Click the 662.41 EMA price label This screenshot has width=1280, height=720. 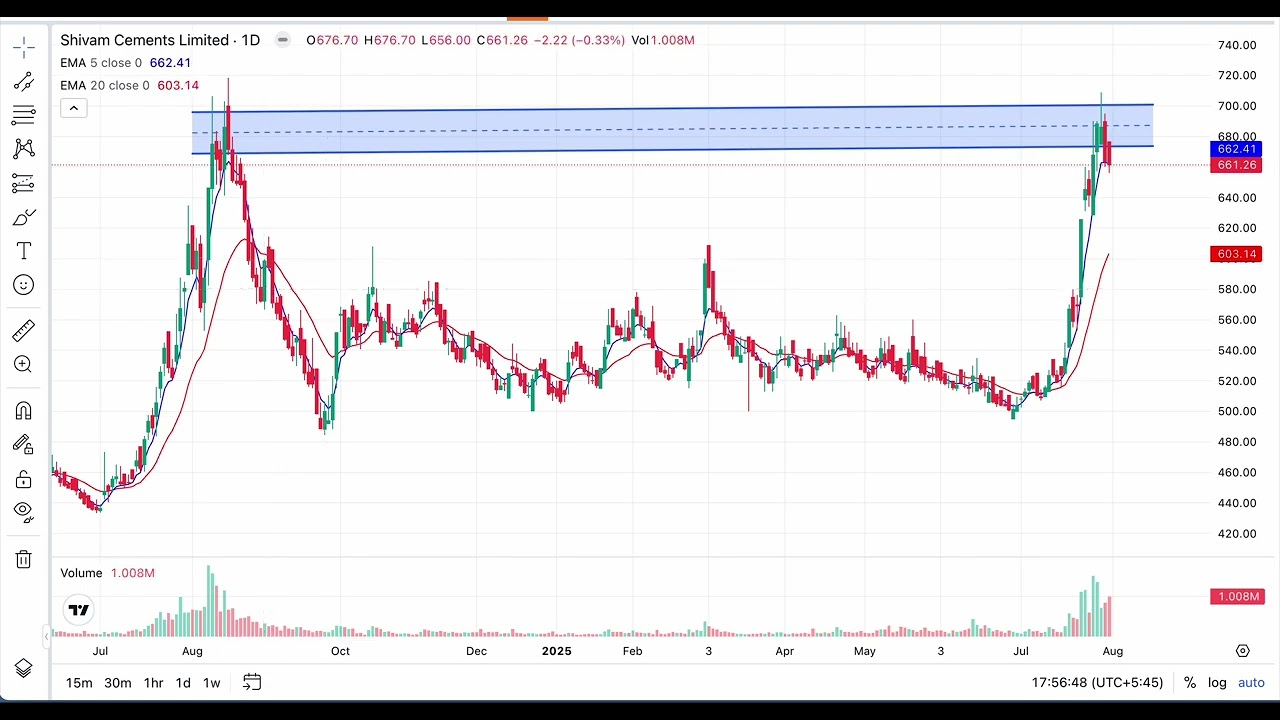coord(1235,149)
